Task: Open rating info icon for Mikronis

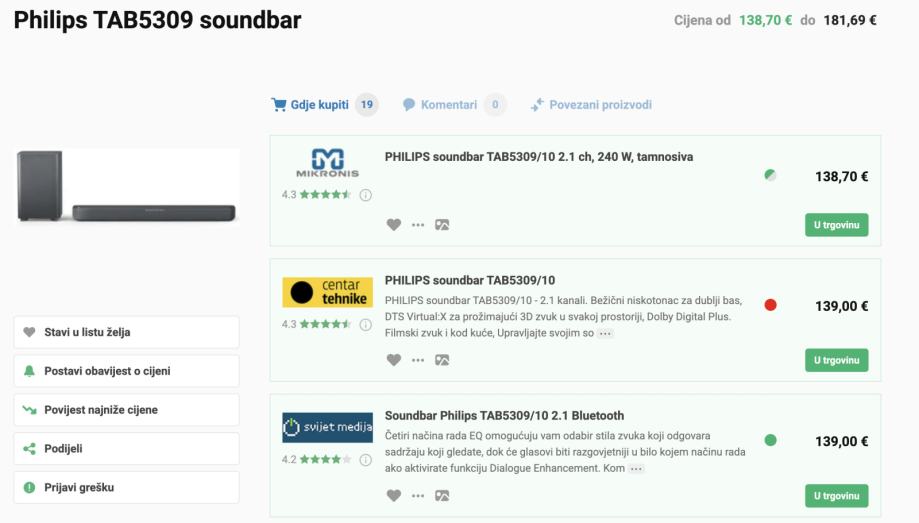Action: tap(365, 195)
